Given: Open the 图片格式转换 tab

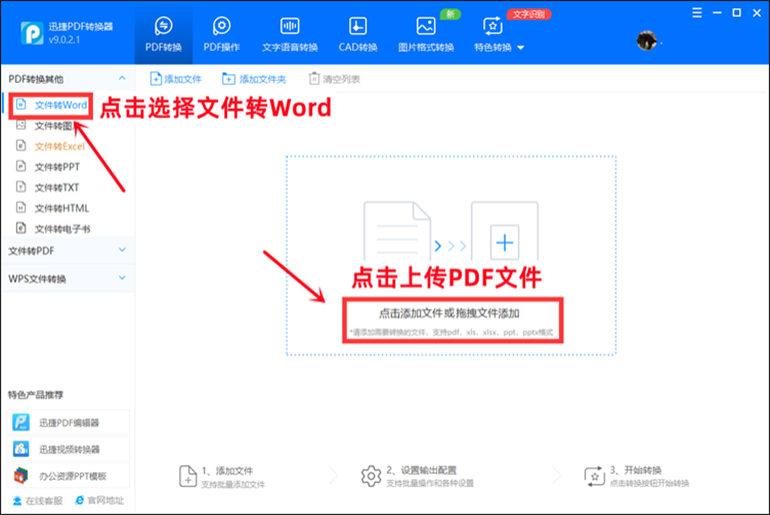Looking at the screenshot, I should click(426, 35).
